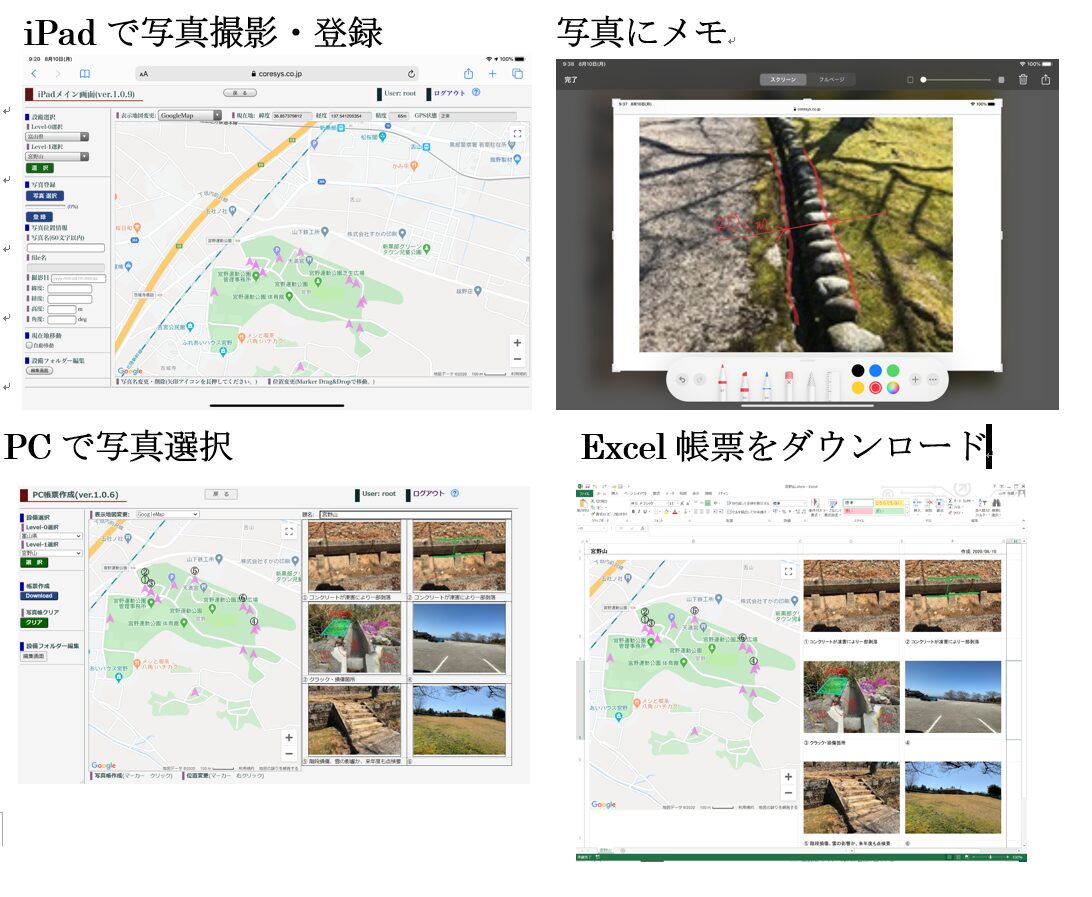Pick the green color swatch in markup toolbar

(893, 370)
